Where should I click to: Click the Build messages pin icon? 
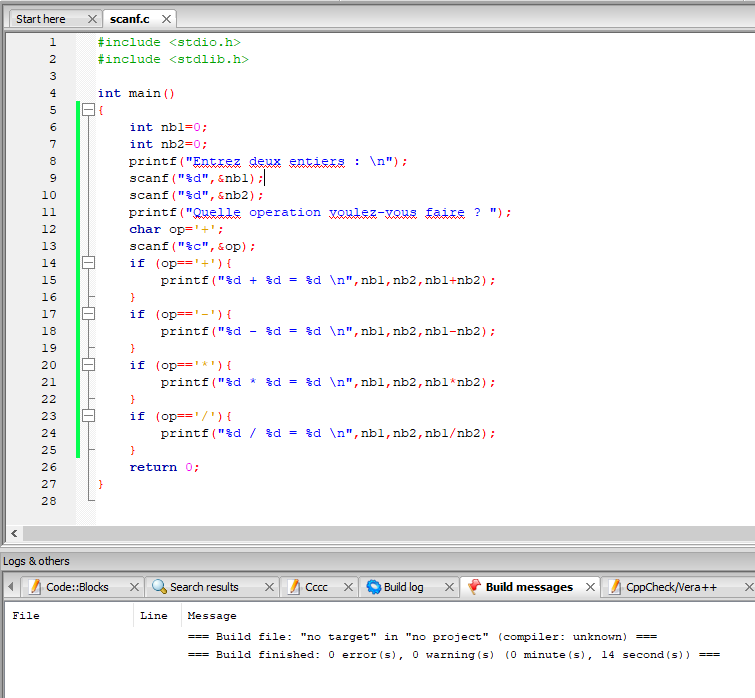[474, 587]
